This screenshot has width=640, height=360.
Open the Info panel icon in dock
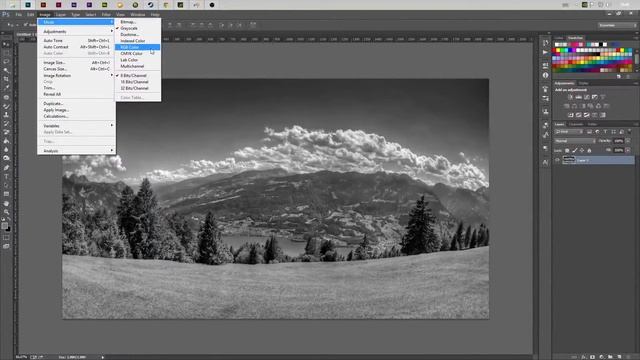(x=546, y=76)
